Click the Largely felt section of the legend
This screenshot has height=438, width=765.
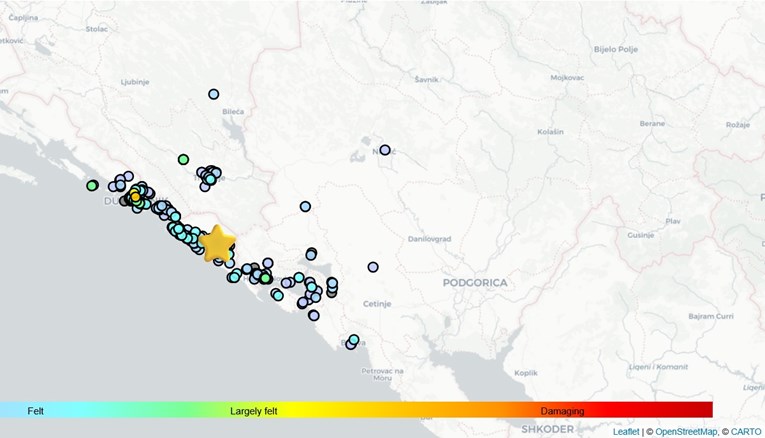click(x=260, y=410)
